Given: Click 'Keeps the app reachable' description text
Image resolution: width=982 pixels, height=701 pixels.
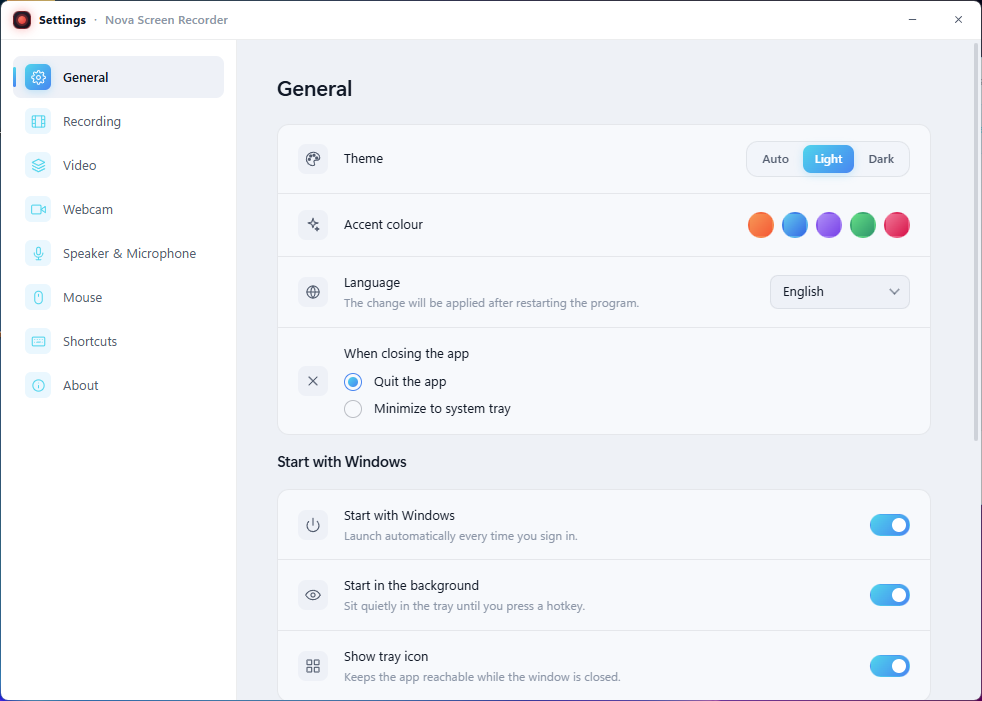Looking at the screenshot, I should (x=482, y=677).
